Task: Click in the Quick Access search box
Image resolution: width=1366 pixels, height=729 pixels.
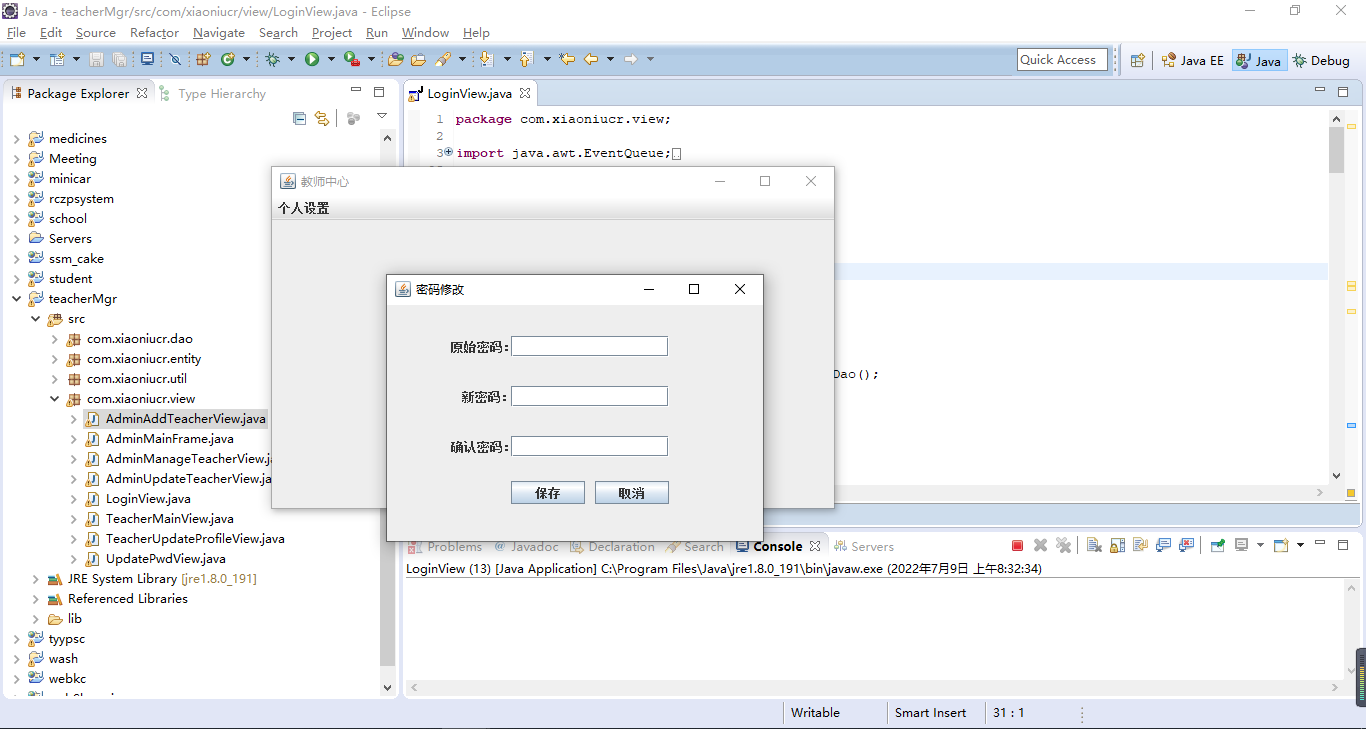Action: pos(1062,60)
